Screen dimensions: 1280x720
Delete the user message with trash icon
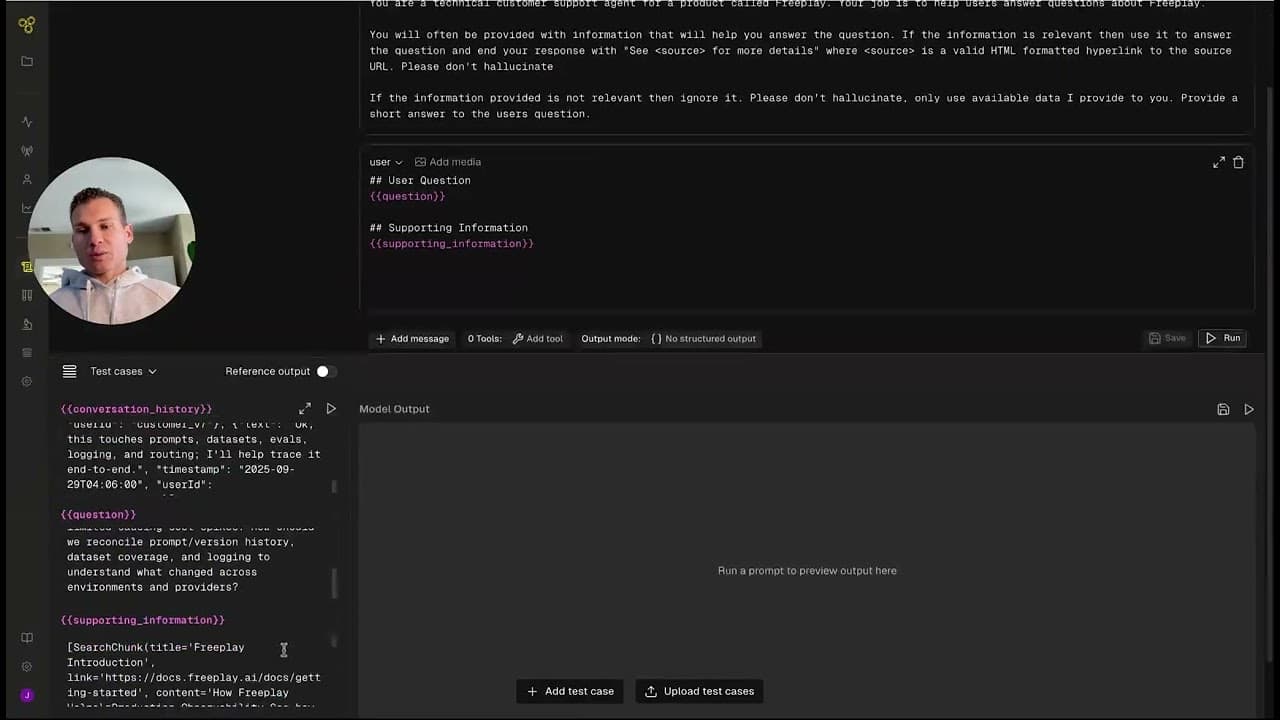(x=1238, y=162)
